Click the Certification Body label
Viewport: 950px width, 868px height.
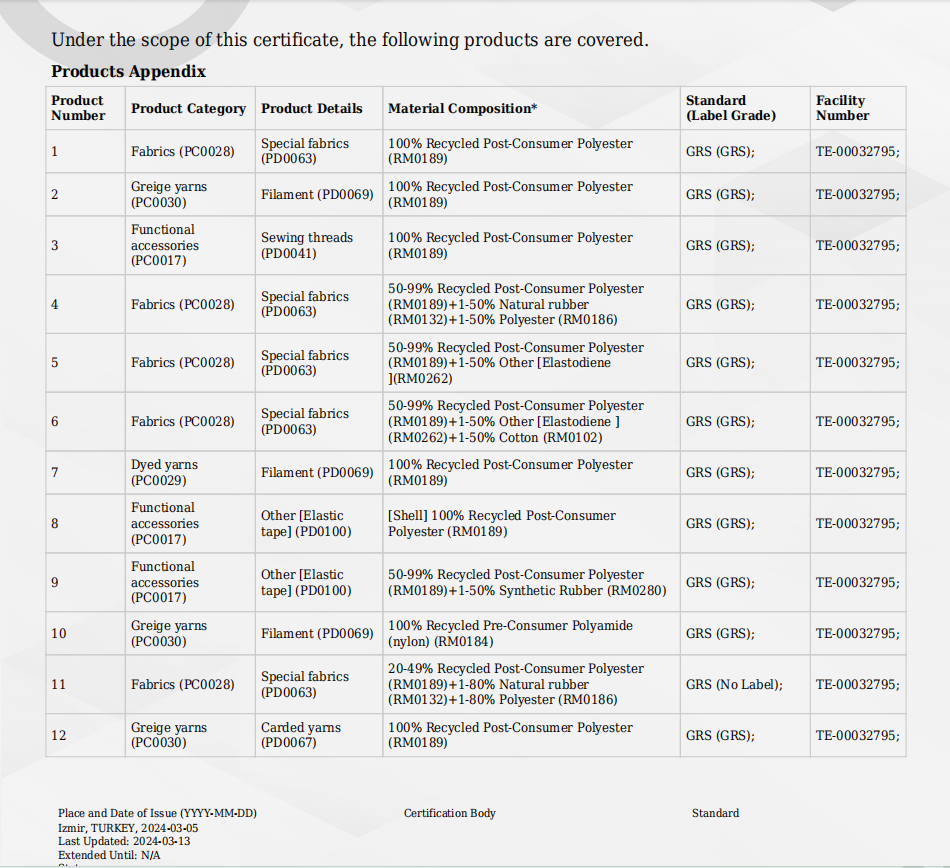tap(450, 813)
